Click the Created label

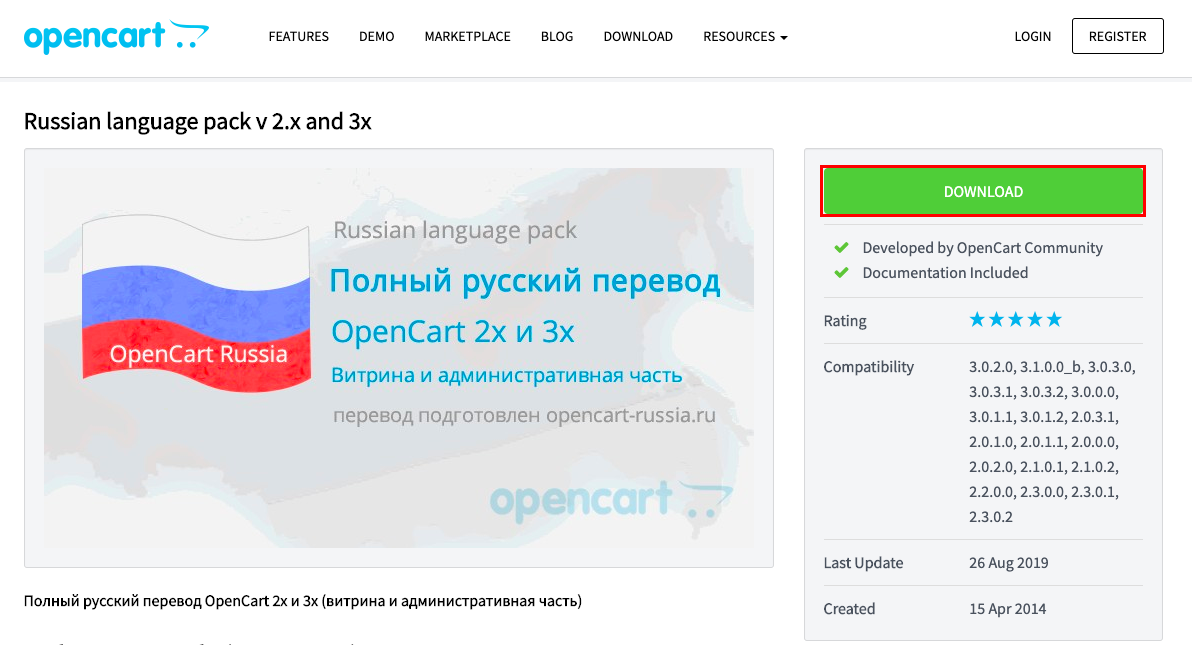pos(849,608)
